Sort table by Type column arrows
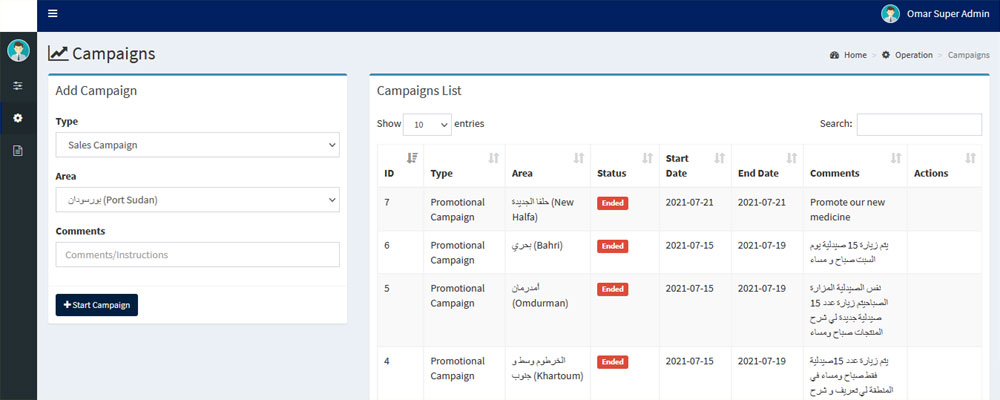Screen dimensions: 1000x400 494,158
